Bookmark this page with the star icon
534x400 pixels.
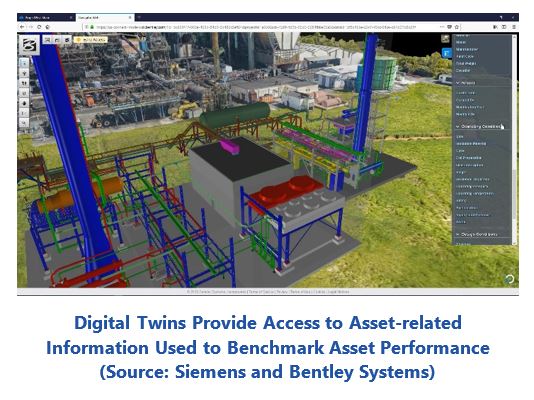(x=457, y=27)
